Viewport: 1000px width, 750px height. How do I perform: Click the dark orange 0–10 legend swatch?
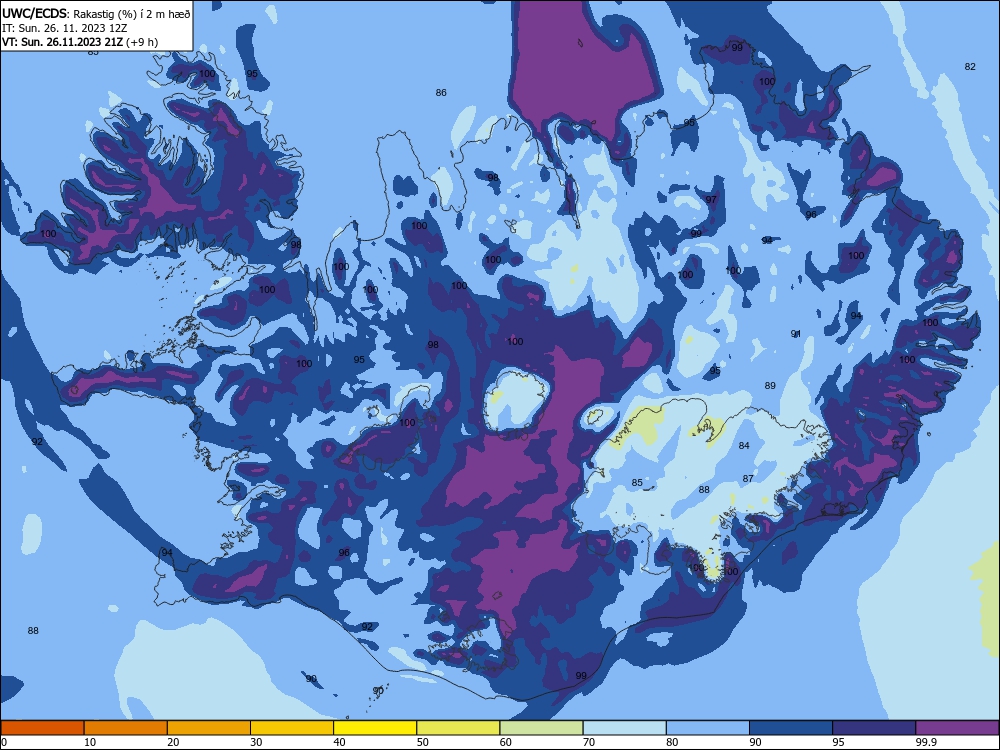click(42, 728)
